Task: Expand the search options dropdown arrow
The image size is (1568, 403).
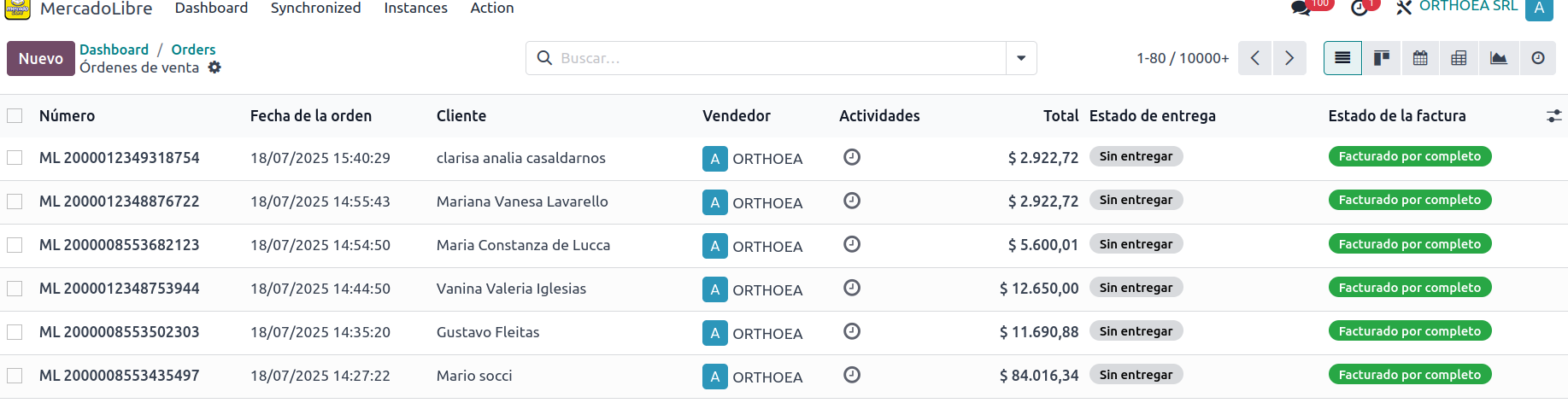Action: point(1021,58)
